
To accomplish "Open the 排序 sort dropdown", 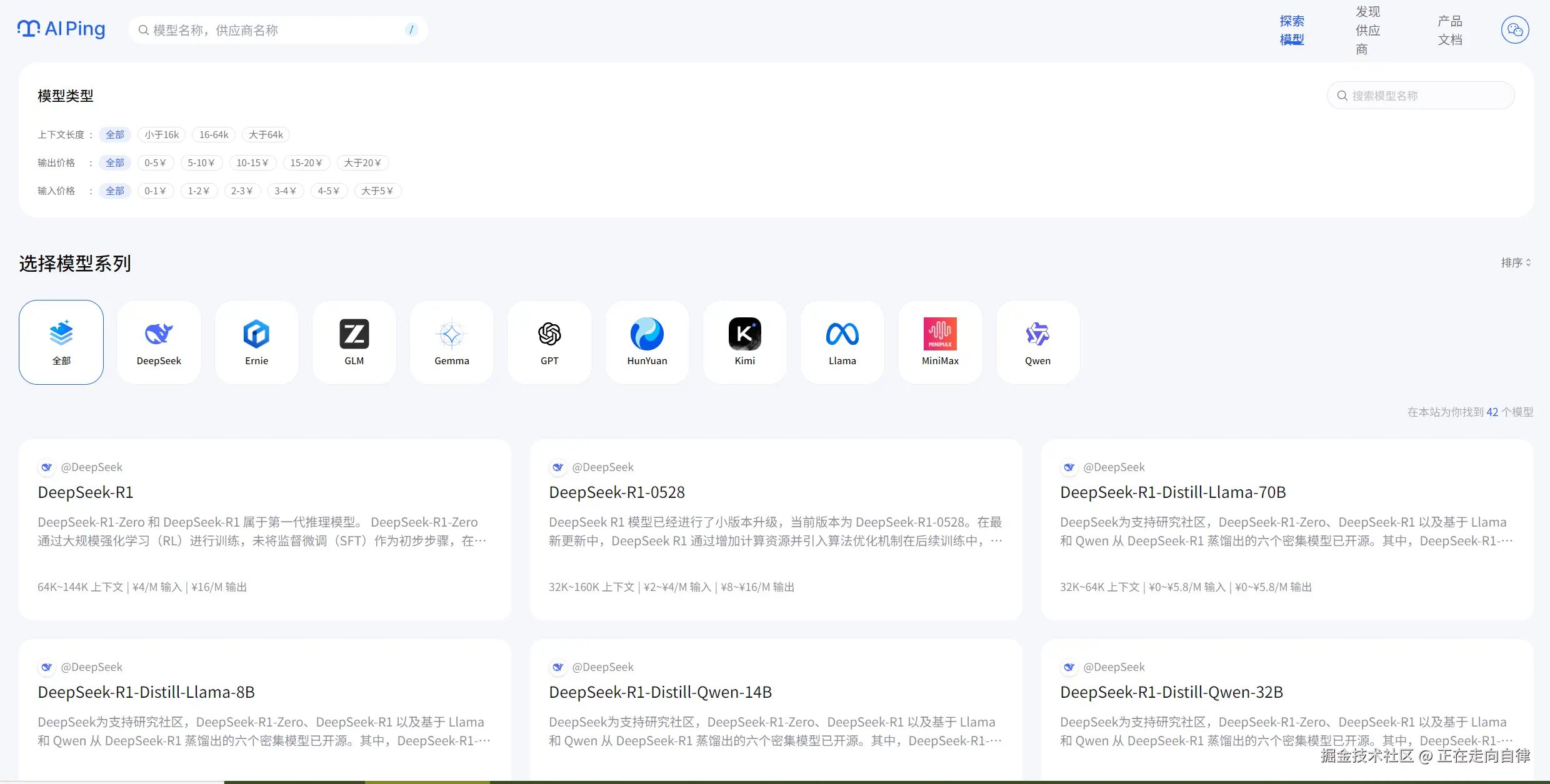I will click(1516, 263).
